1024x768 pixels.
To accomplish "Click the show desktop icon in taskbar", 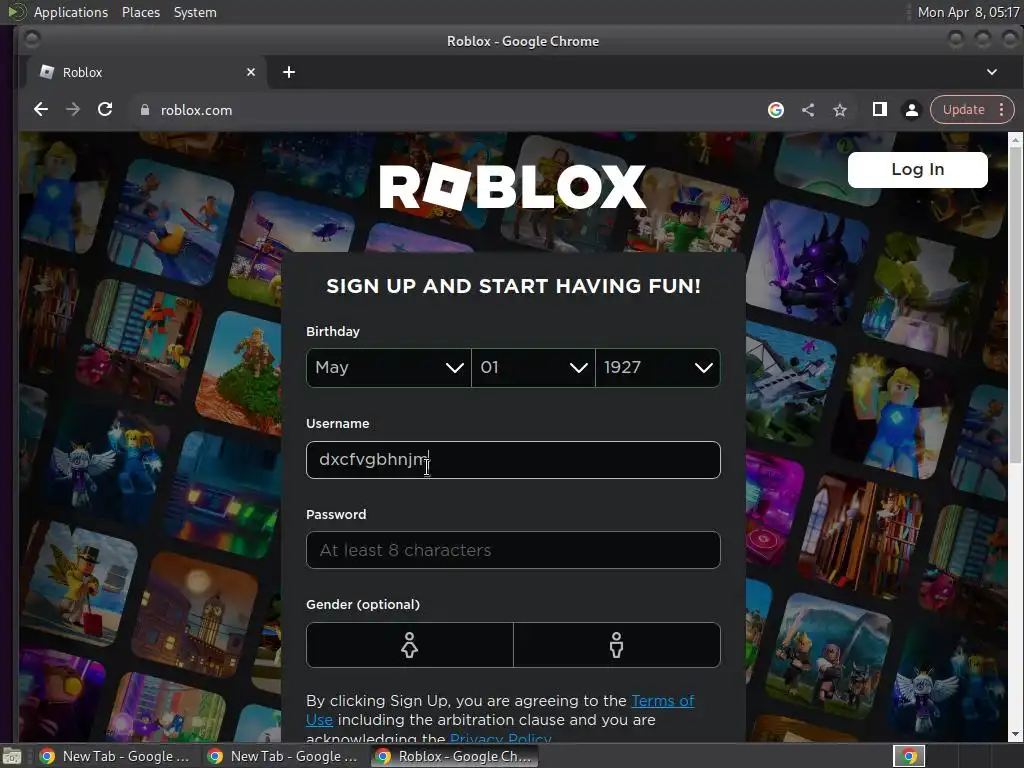I will coord(12,757).
